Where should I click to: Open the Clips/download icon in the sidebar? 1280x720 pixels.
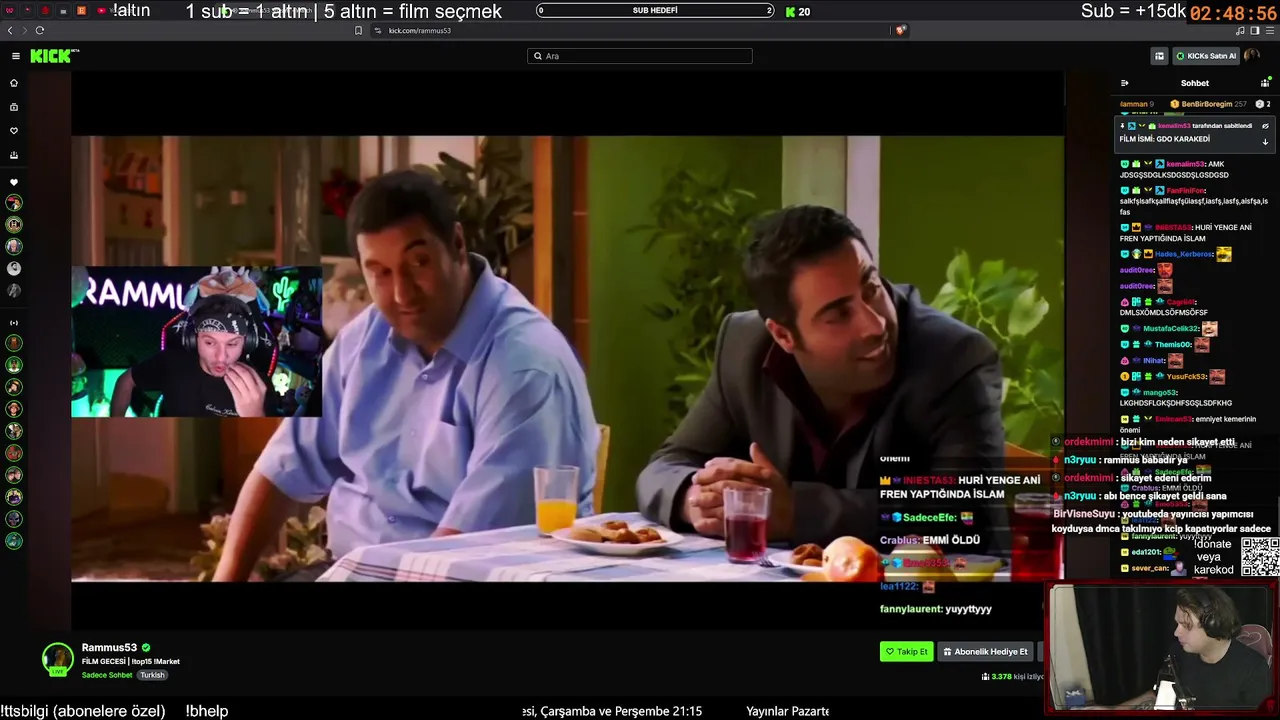click(14, 155)
